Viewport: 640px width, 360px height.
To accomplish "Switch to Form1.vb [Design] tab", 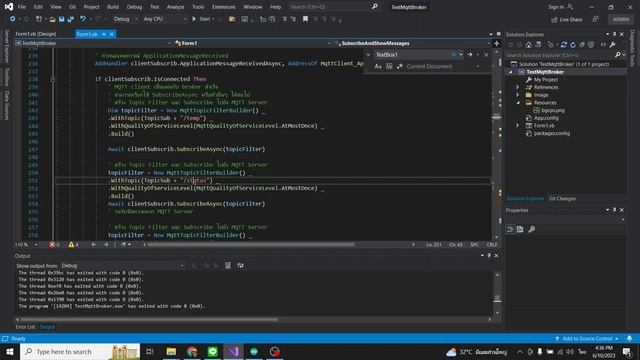I will 36,34.
